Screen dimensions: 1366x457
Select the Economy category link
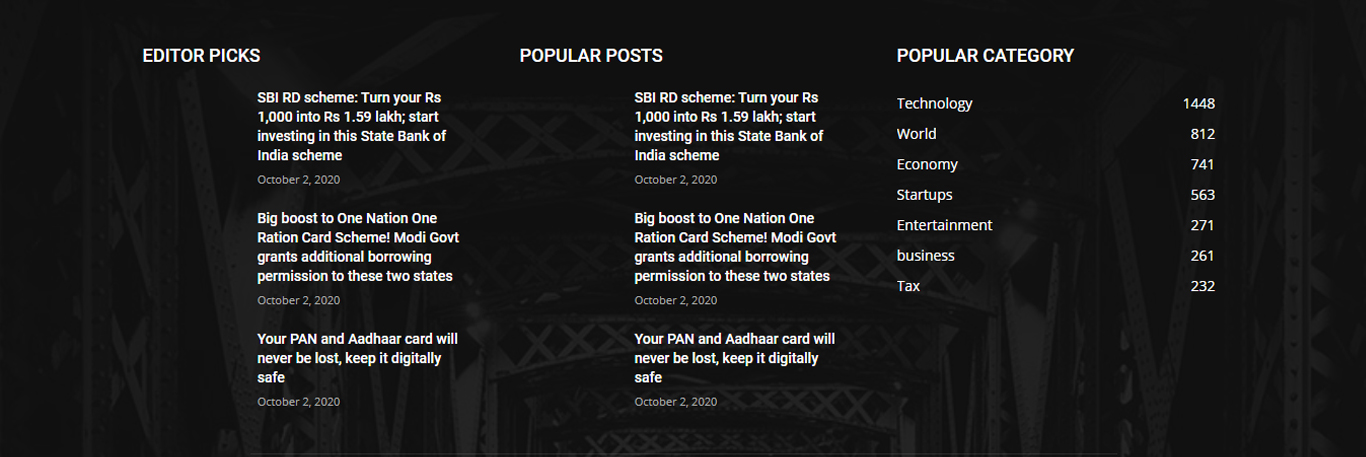pos(927,164)
